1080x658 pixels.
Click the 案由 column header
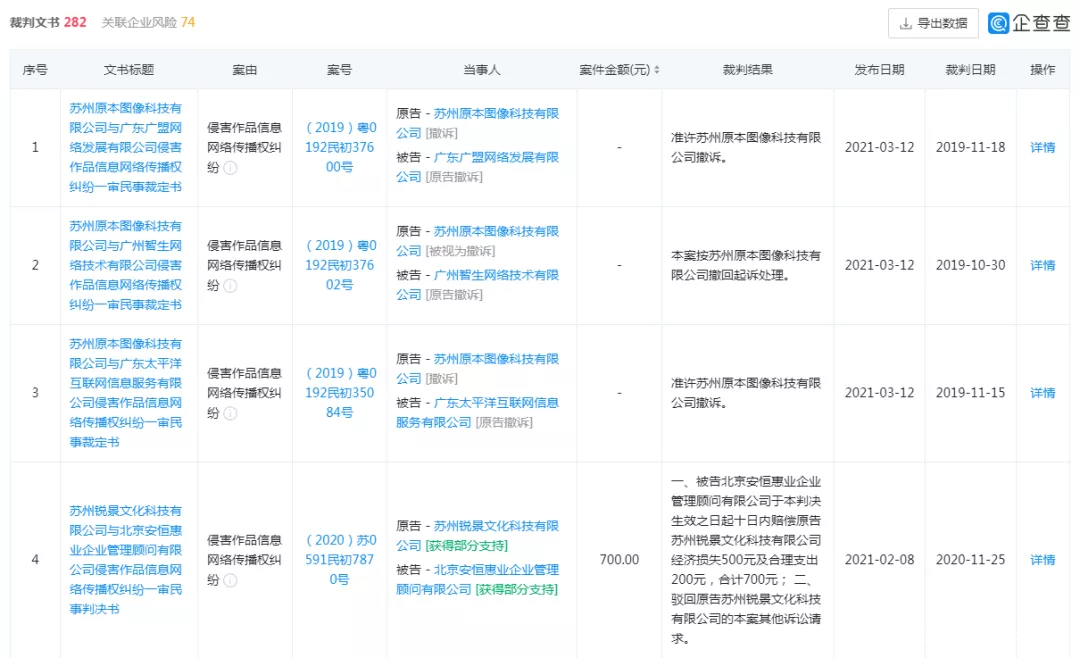click(245, 70)
